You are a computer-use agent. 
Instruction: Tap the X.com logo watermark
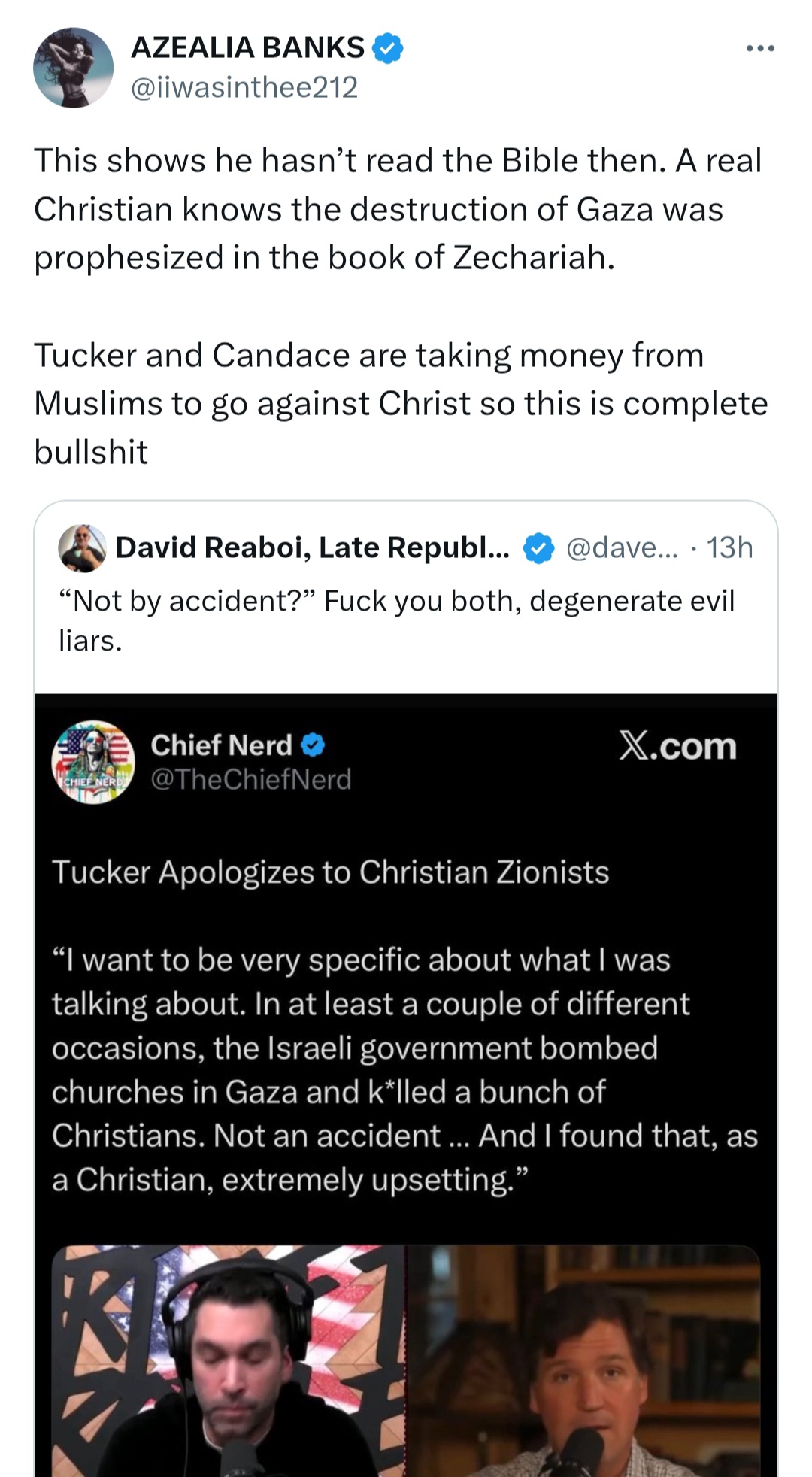coord(677,746)
